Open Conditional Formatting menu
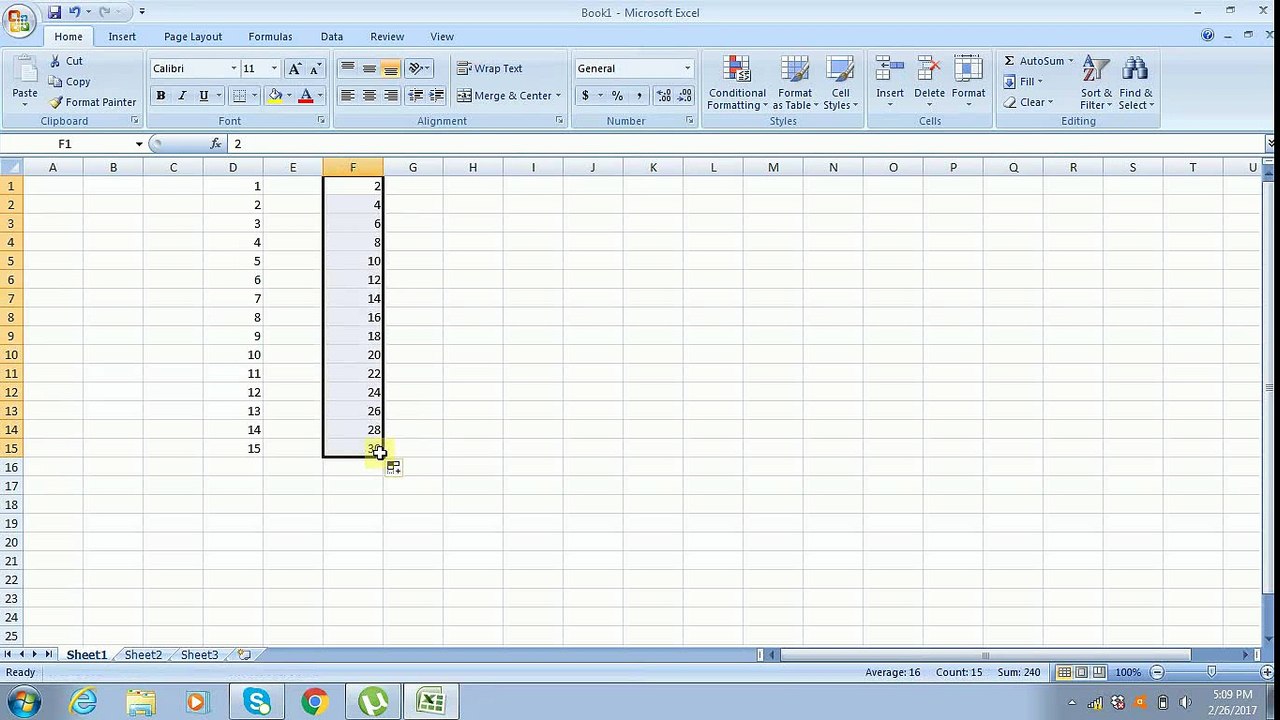Image resolution: width=1280 pixels, height=720 pixels. [x=737, y=82]
